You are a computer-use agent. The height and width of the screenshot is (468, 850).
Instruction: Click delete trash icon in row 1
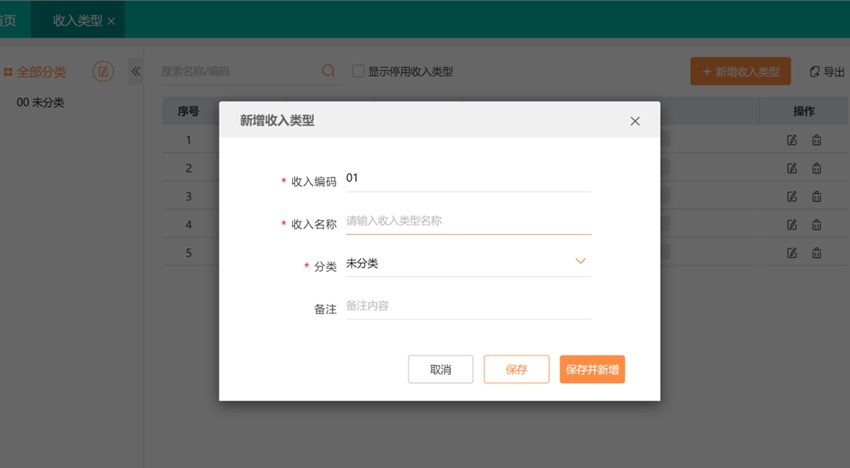pos(816,140)
